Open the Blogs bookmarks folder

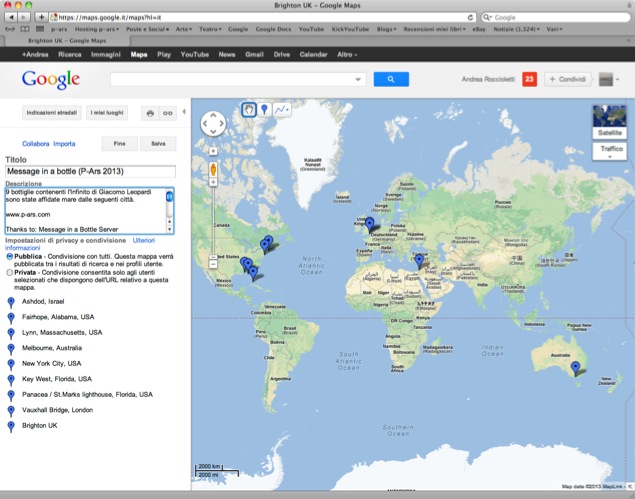pyautogui.click(x=386, y=29)
